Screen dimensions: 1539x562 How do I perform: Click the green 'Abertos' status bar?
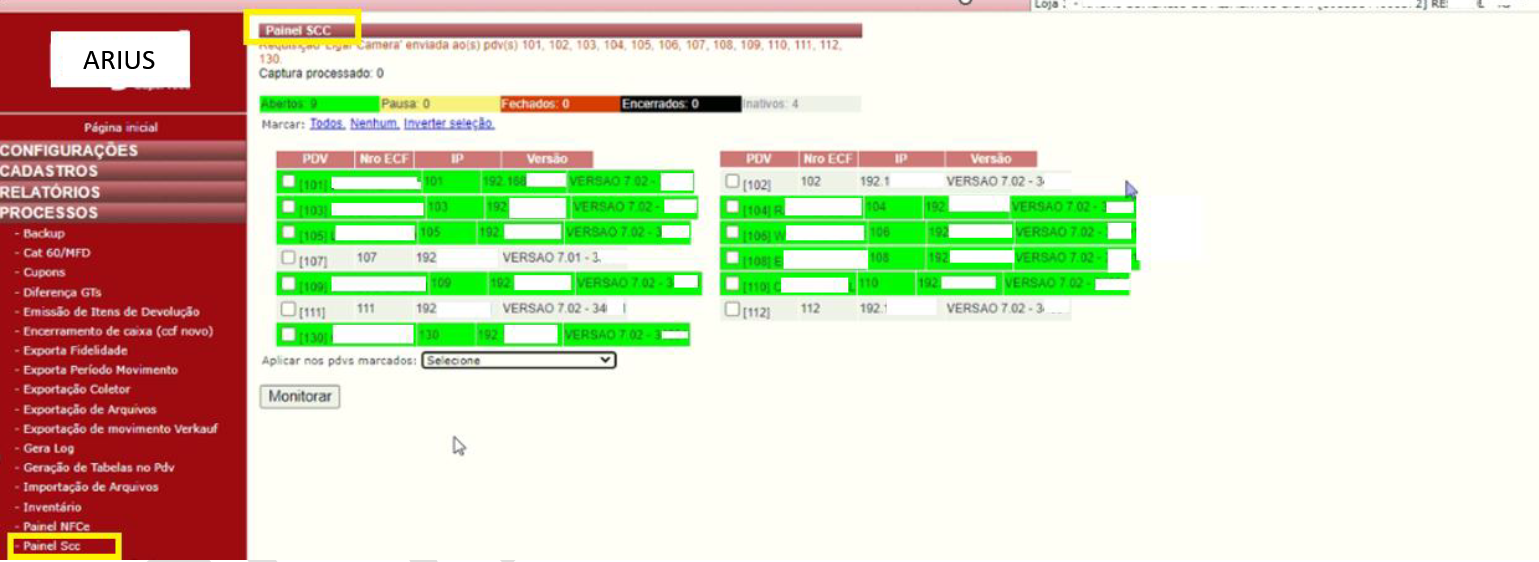click(319, 104)
